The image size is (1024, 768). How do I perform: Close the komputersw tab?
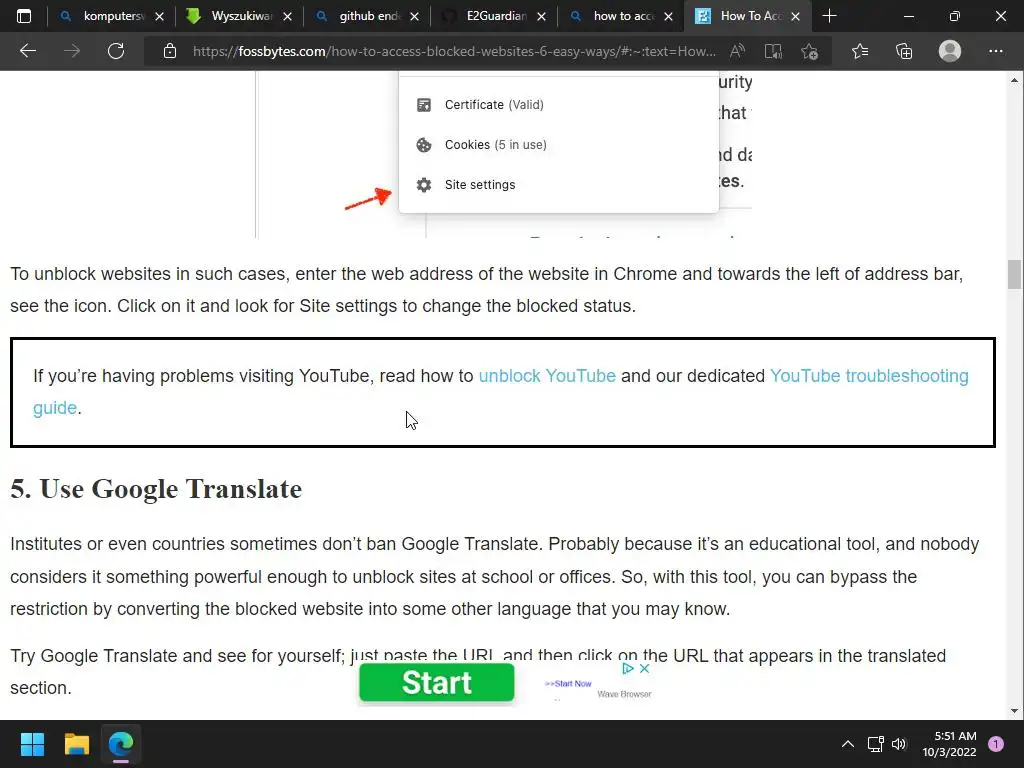[159, 17]
